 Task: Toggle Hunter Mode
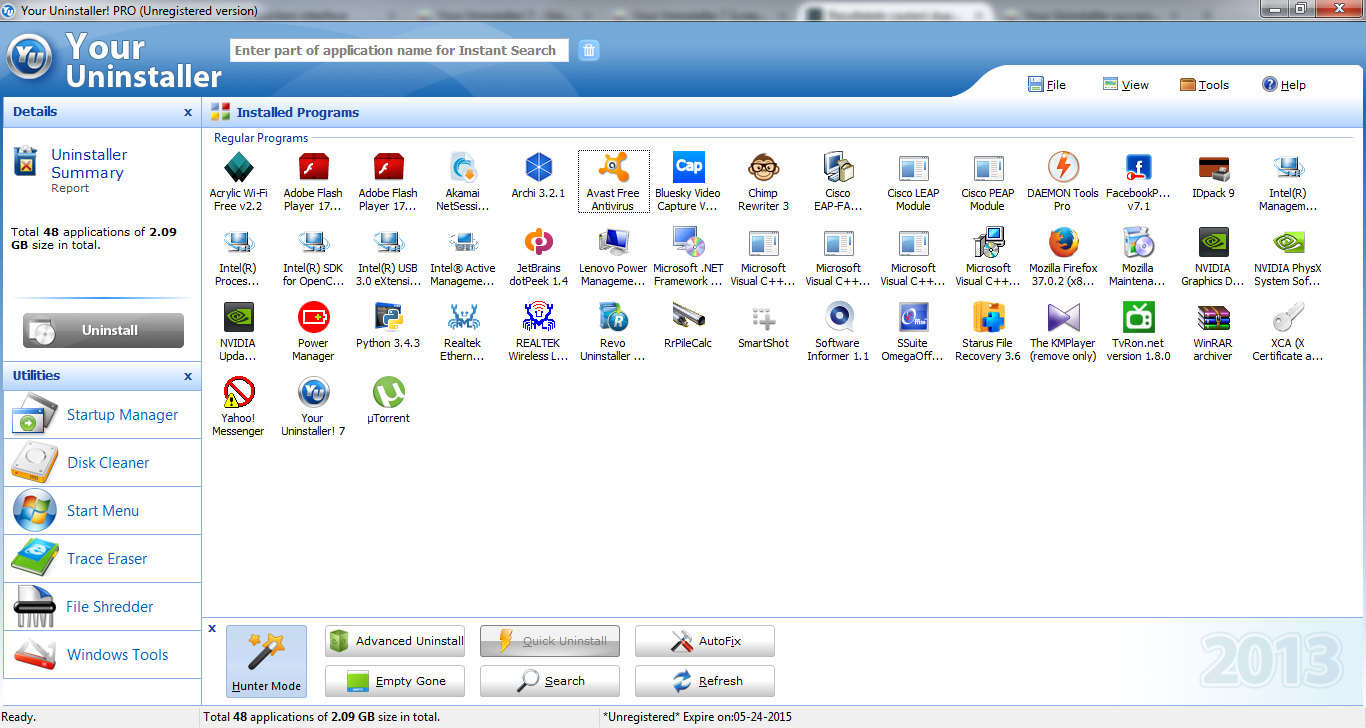coord(266,661)
